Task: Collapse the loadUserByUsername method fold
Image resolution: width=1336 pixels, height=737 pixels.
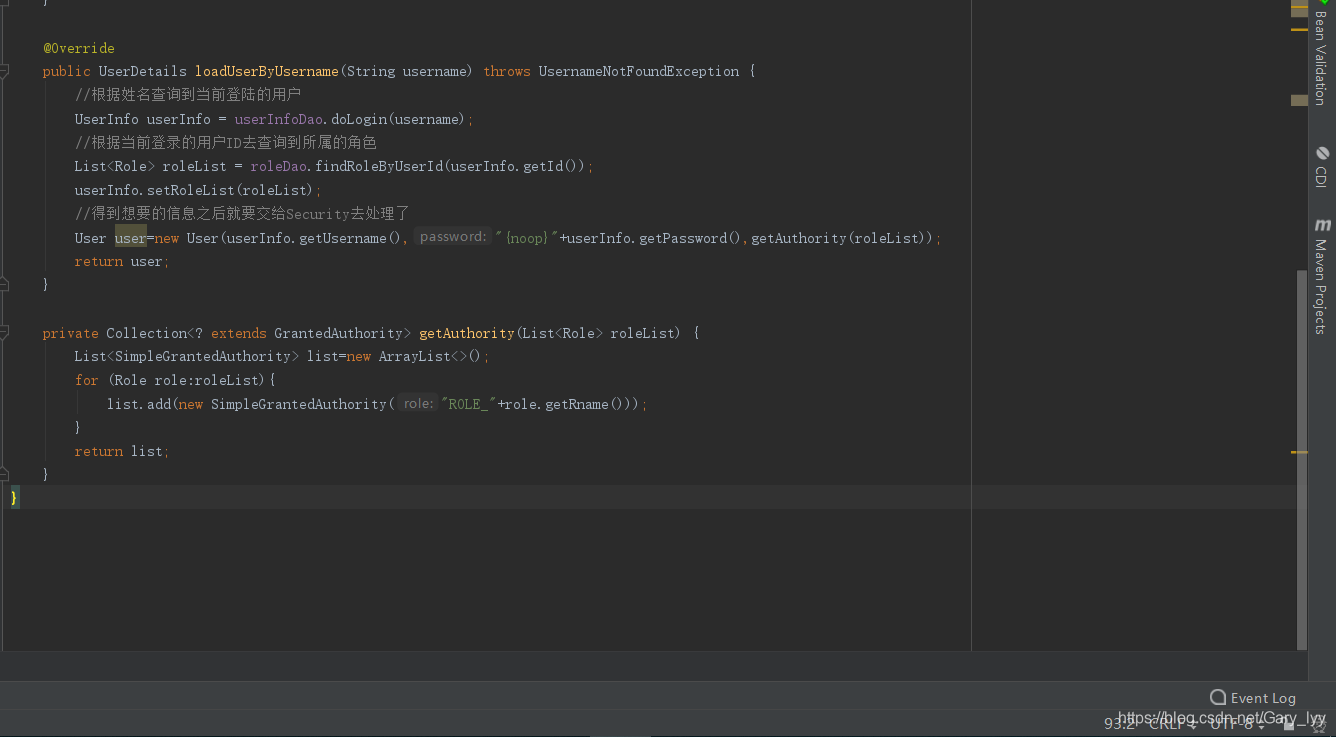Action: click(4, 71)
